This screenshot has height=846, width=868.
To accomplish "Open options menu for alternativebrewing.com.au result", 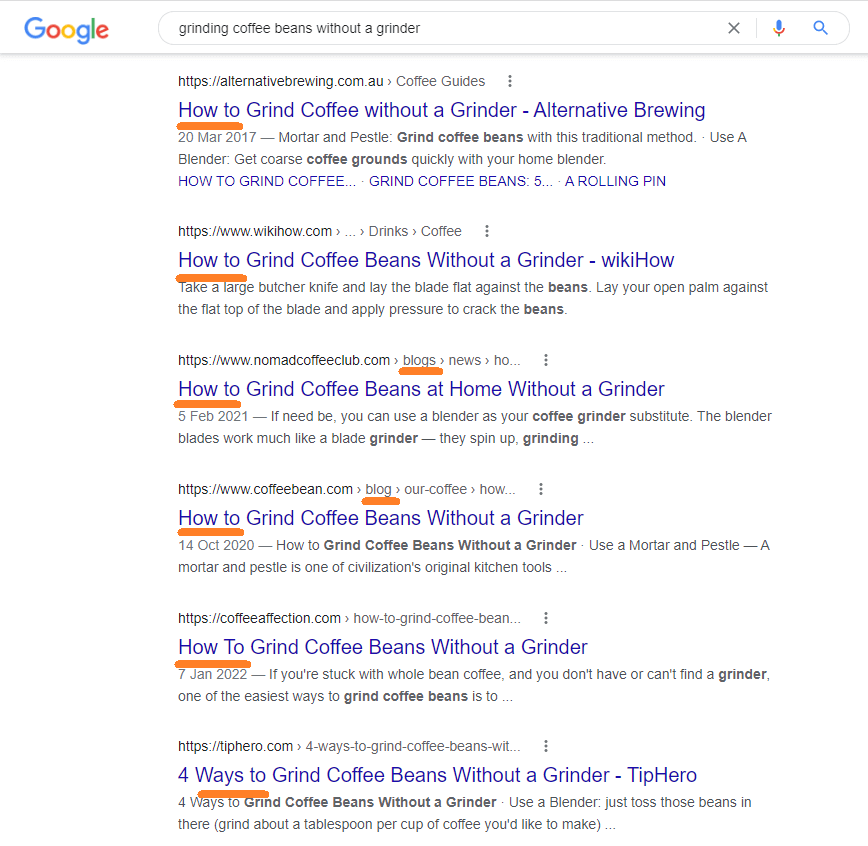I will click(510, 81).
